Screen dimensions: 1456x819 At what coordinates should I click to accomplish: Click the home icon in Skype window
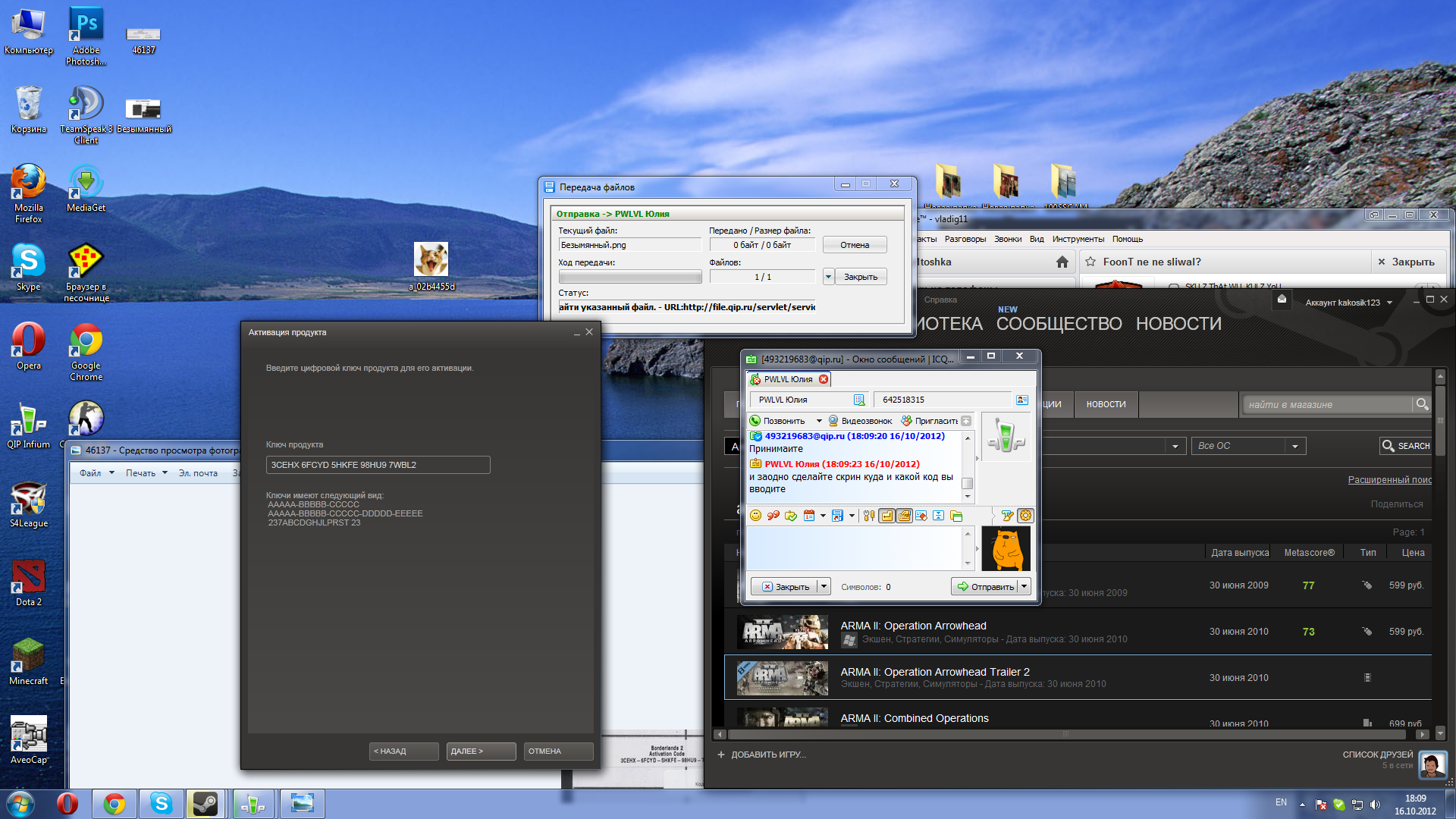1062,262
